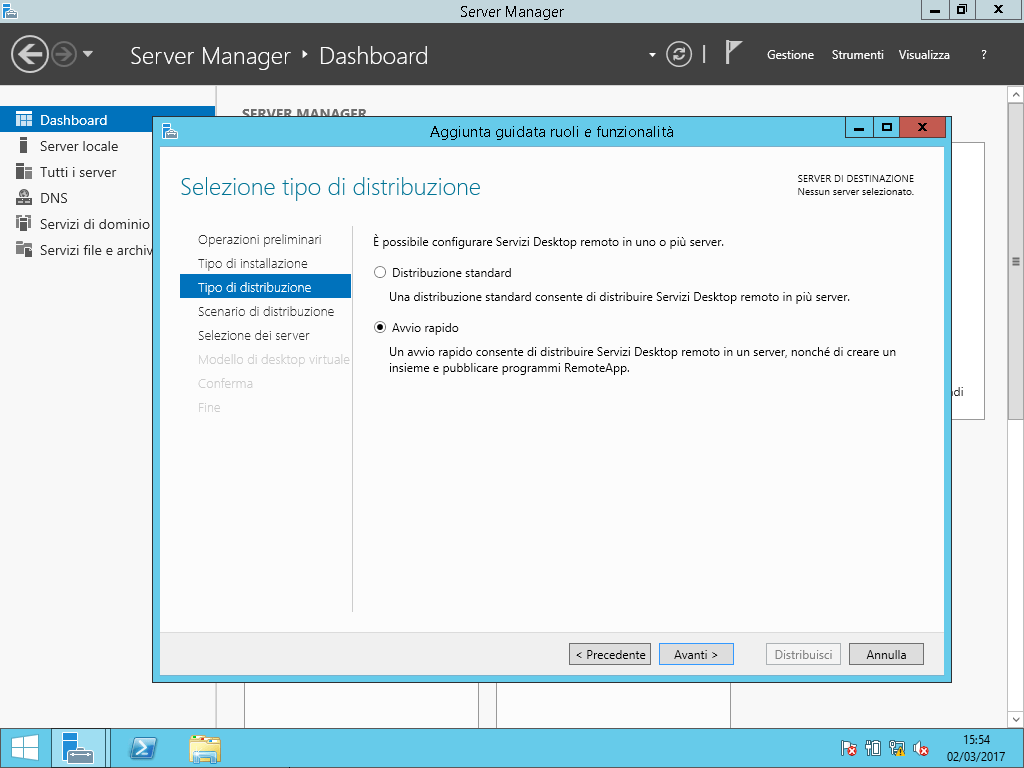Open the notifications flag icon
The width and height of the screenshot is (1024, 768).
point(734,53)
